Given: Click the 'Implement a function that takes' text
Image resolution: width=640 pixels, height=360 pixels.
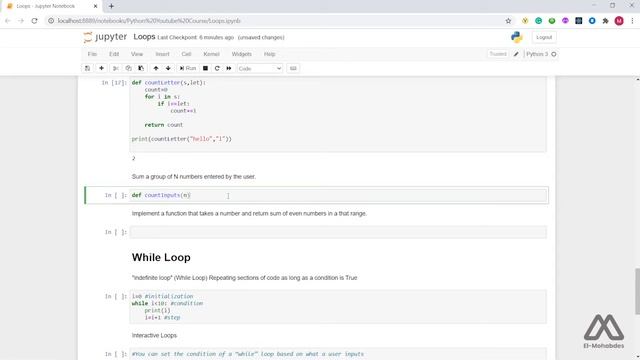Looking at the screenshot, I should click(x=249, y=213).
